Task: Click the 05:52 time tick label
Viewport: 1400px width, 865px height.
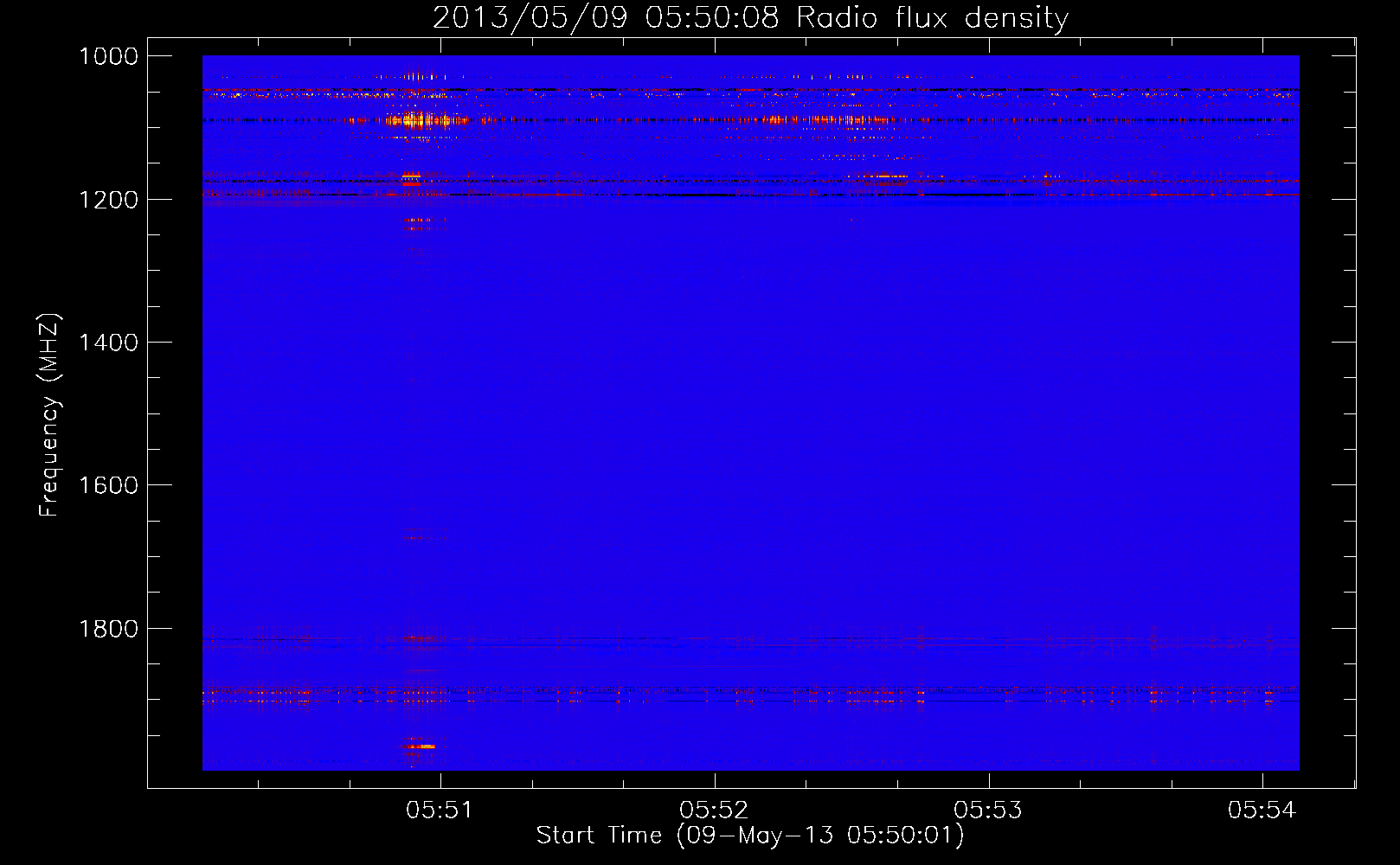Action: click(x=714, y=810)
